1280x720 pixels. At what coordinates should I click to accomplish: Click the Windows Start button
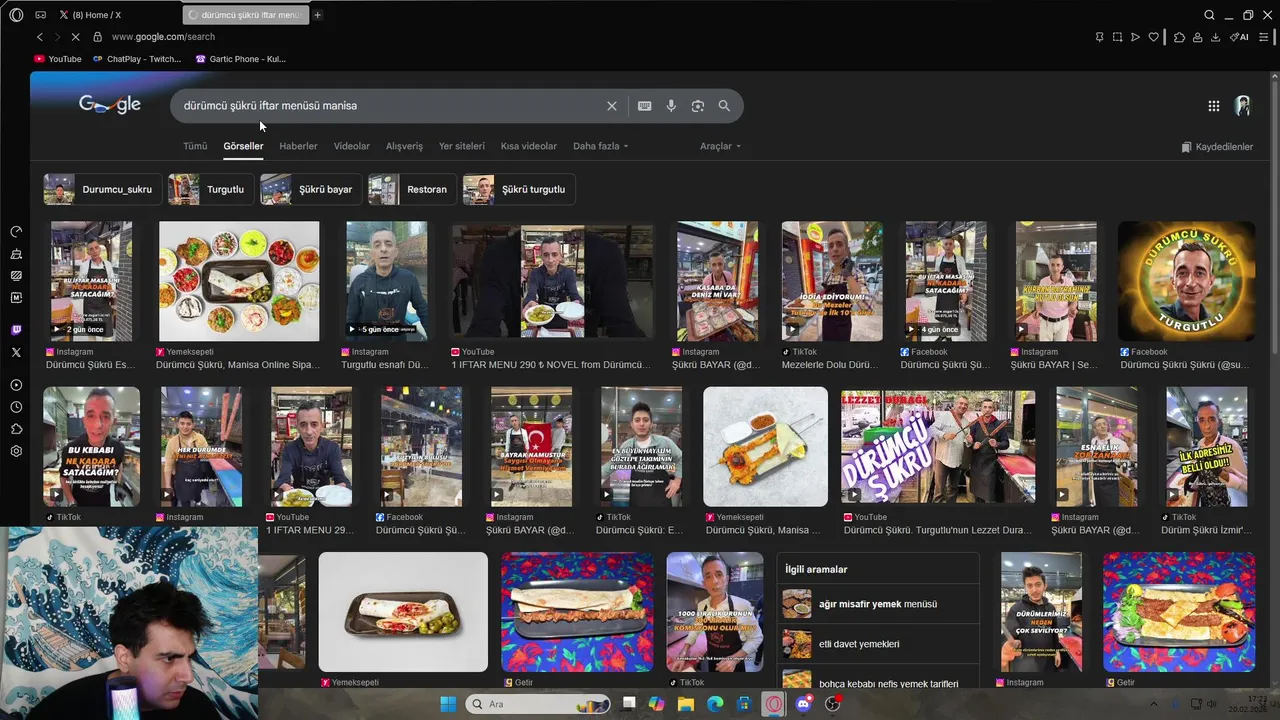(447, 704)
